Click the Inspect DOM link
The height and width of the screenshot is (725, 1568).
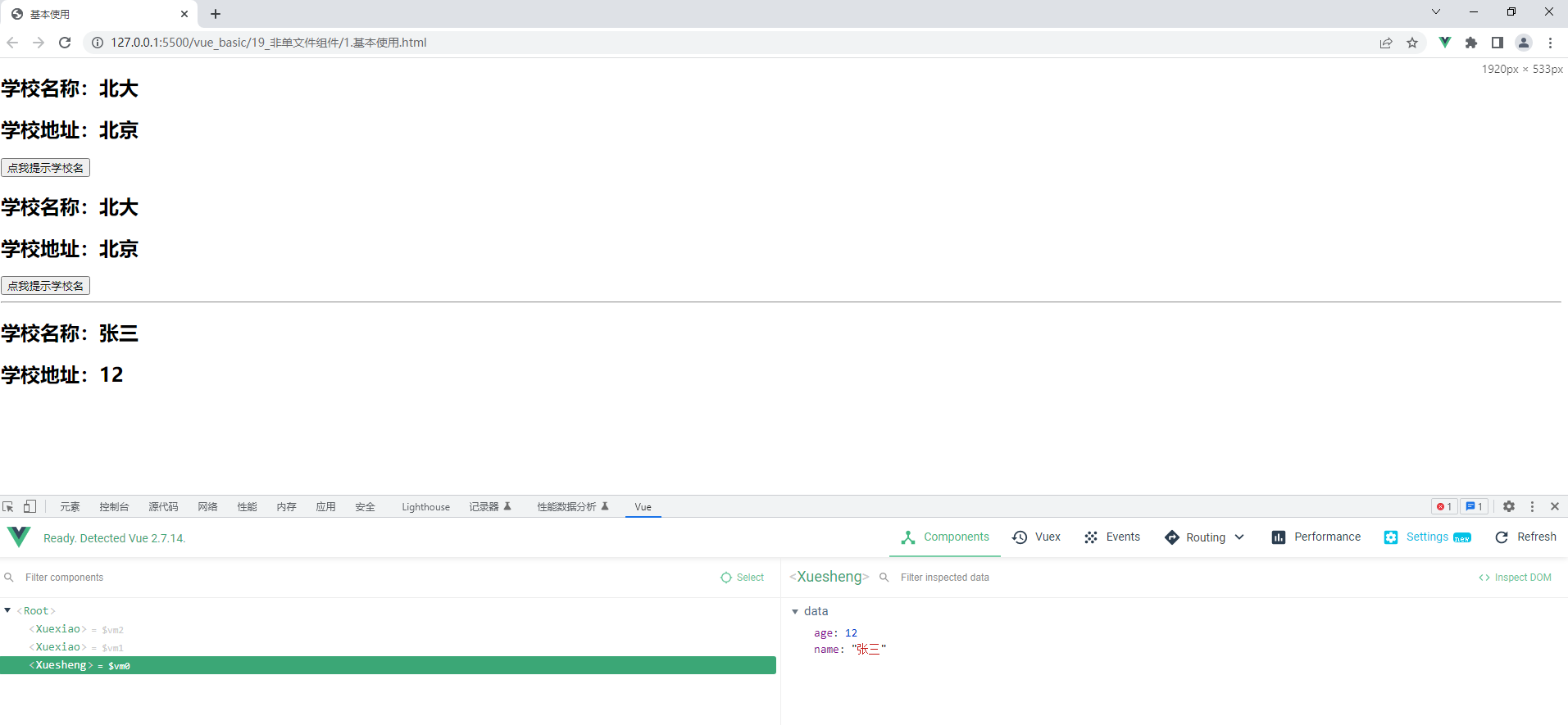1515,578
